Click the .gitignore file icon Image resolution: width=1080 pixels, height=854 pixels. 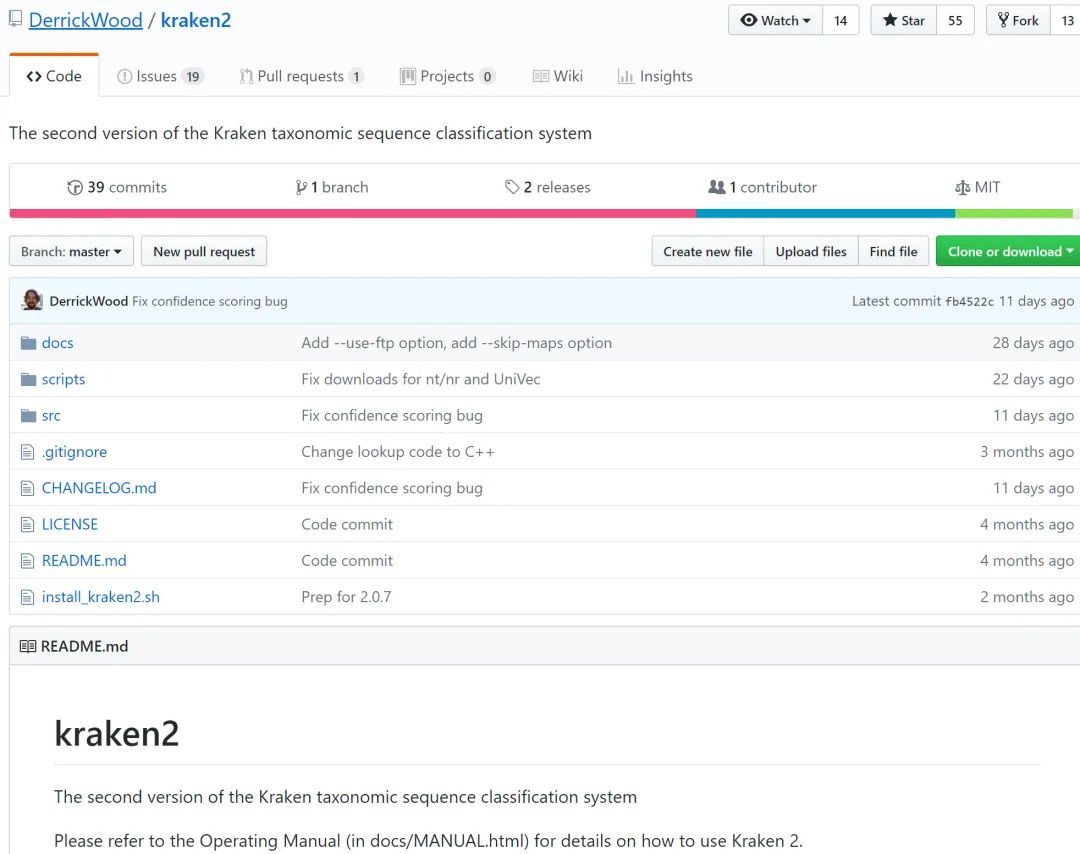point(28,452)
